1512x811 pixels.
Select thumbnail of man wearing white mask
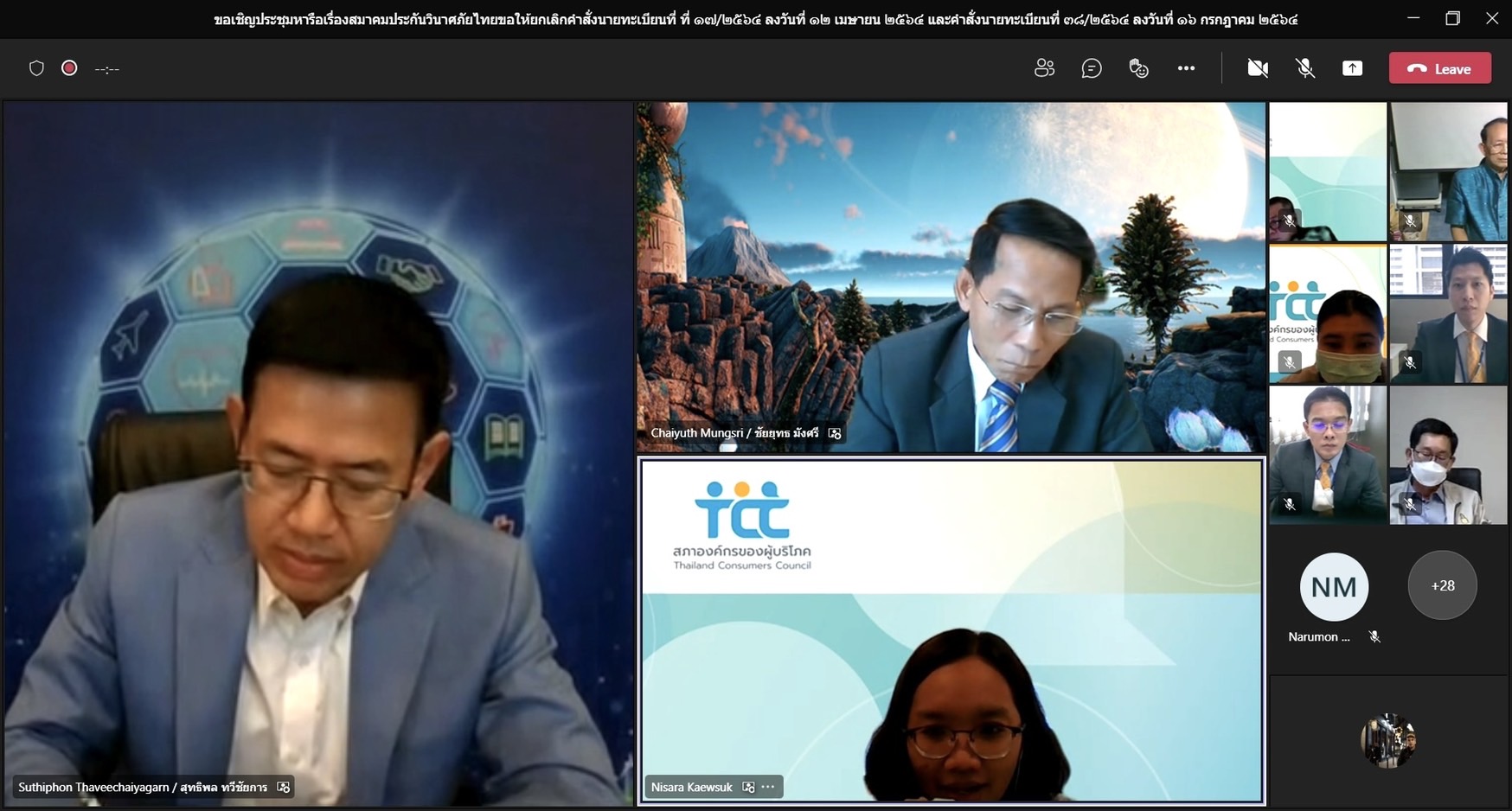pos(1448,455)
